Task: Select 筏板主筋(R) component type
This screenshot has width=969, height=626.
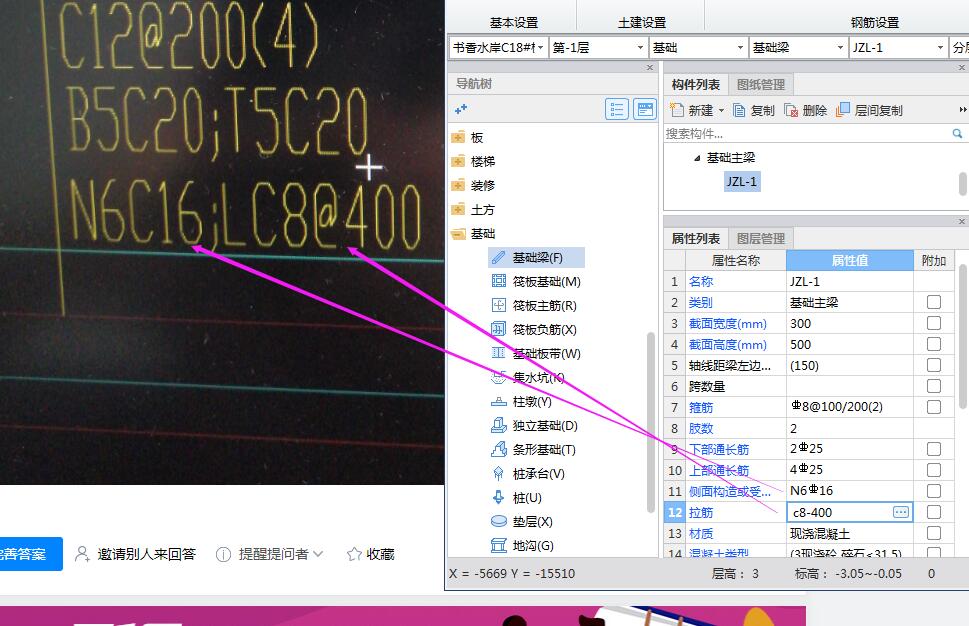Action: [x=534, y=306]
